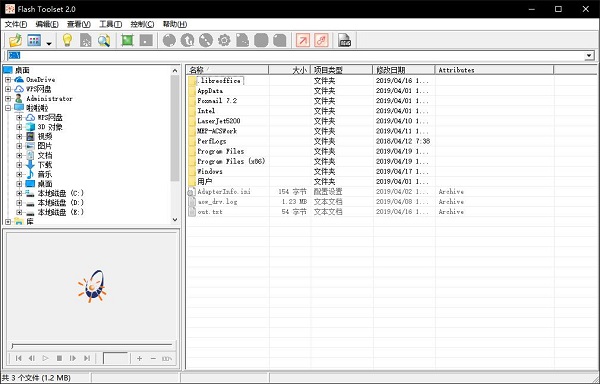Expand the Administrator tree node
The image size is (600, 384).
pos(8,99)
